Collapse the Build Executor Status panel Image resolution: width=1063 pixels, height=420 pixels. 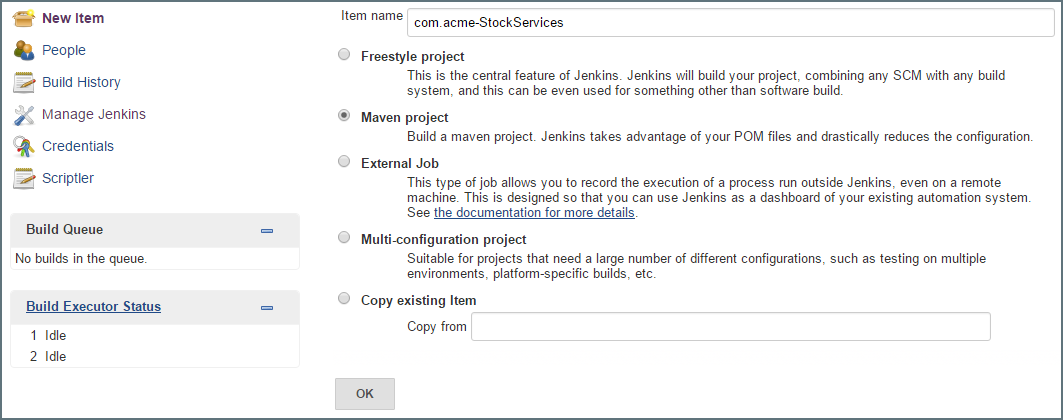pos(267,307)
